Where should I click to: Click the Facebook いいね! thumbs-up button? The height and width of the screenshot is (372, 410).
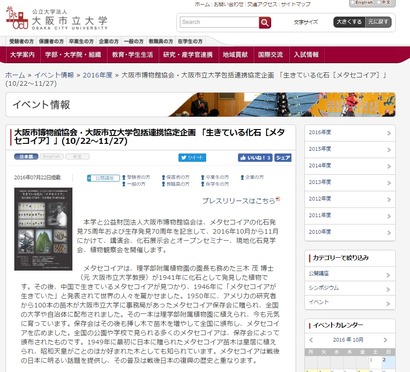point(255,158)
